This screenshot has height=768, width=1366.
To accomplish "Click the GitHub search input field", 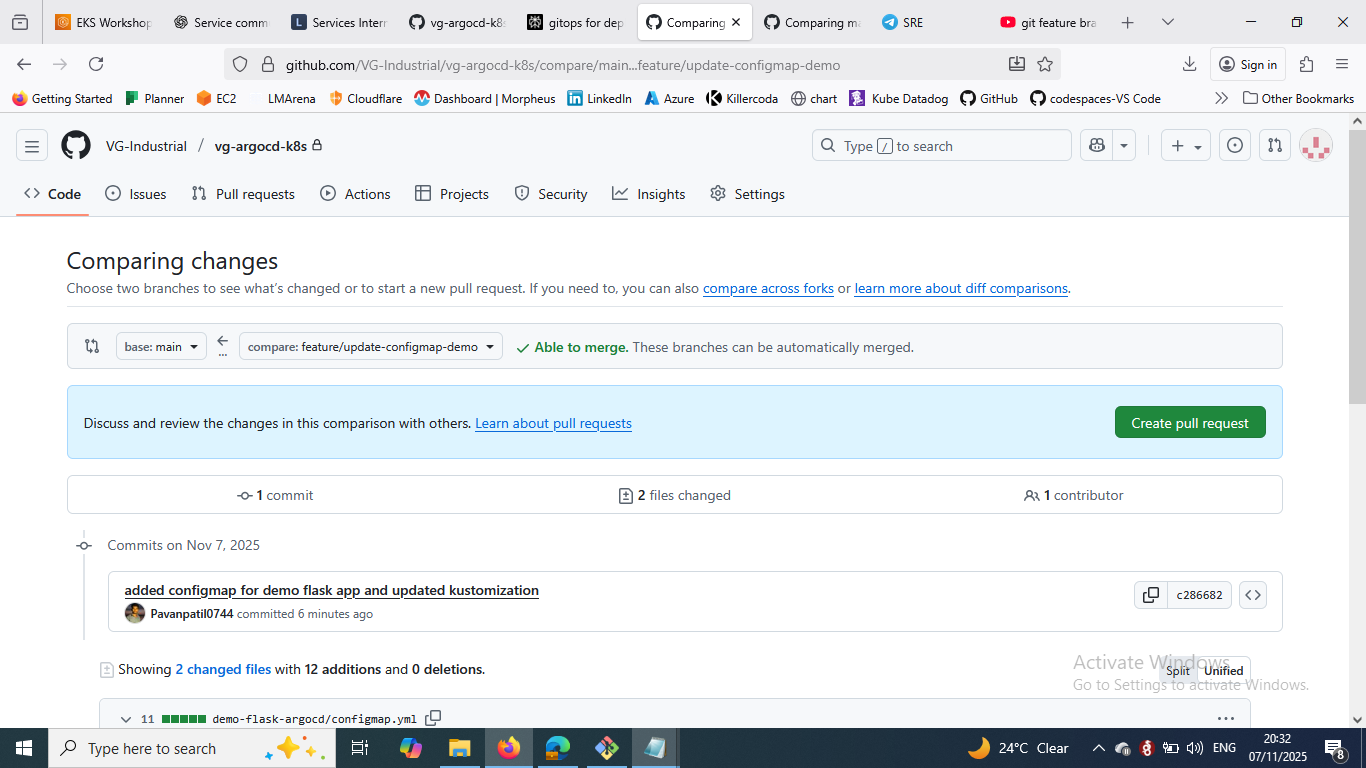I will [x=940, y=146].
